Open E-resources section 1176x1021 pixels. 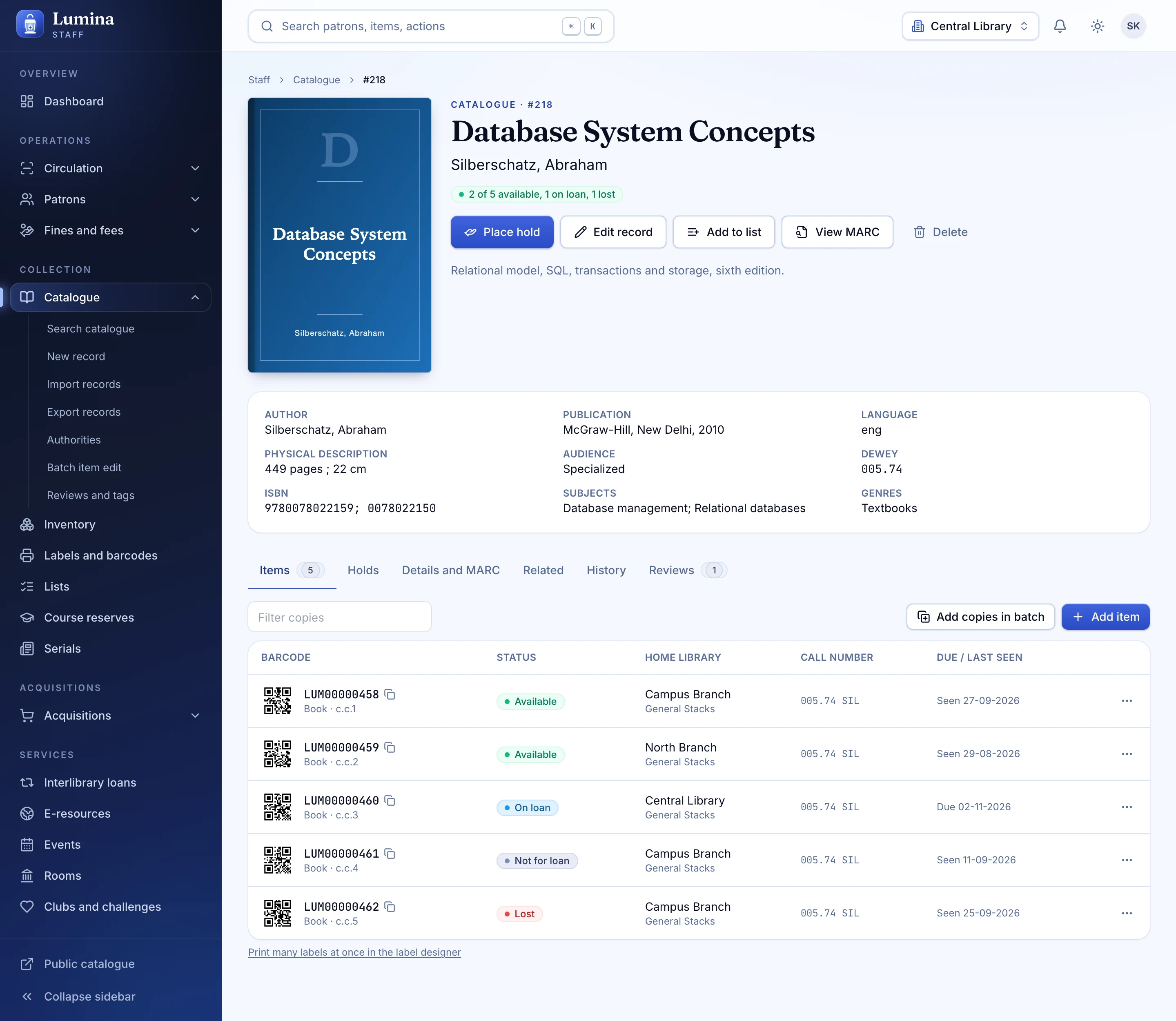click(111, 814)
